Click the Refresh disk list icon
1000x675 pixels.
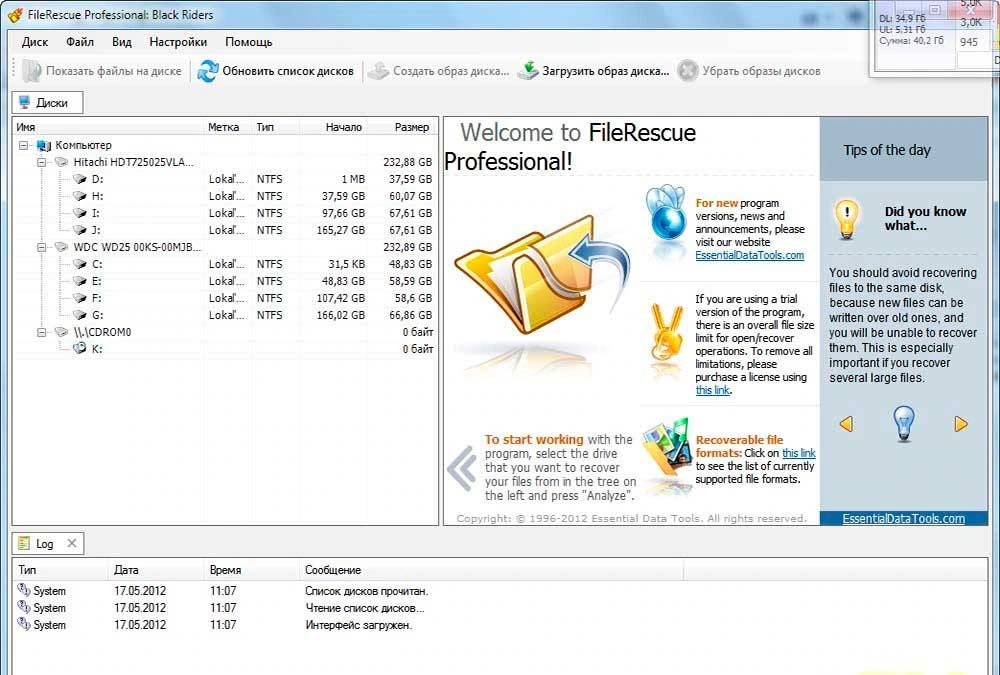coord(208,71)
